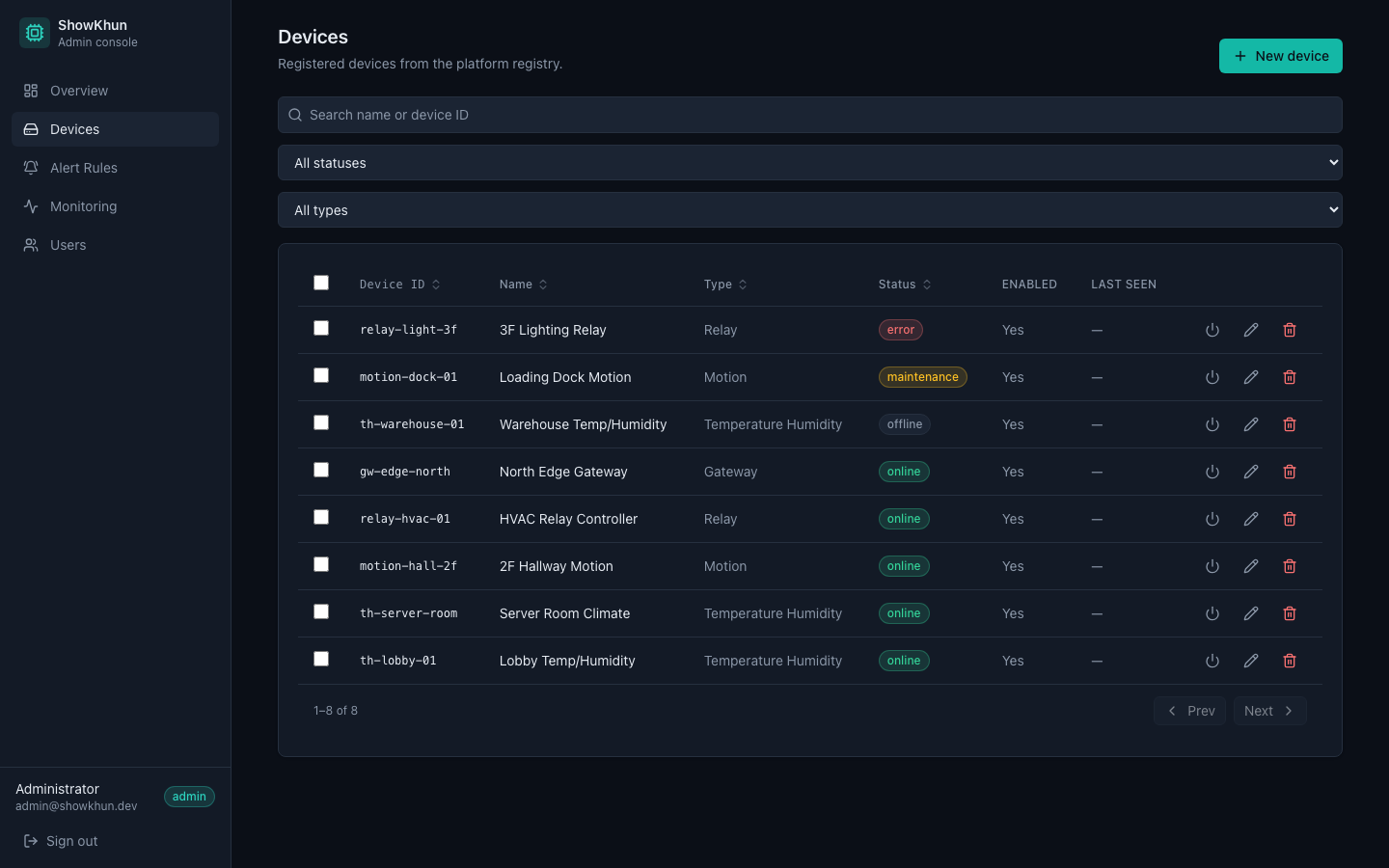
Task: Toggle power for Warehouse Temp/Humidity
Action: pos(1212,424)
